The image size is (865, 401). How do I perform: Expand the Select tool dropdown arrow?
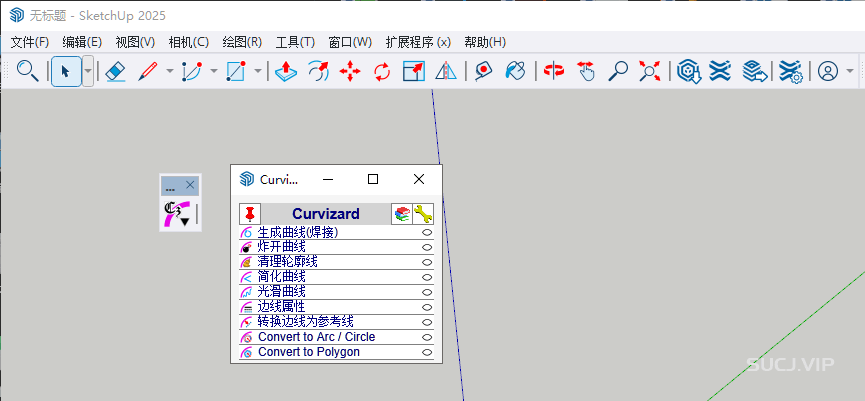[88, 71]
